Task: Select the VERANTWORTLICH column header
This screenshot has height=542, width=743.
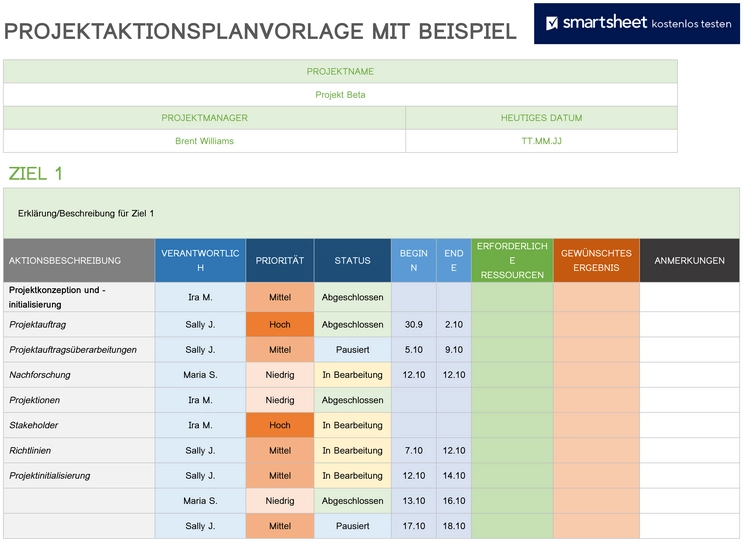Action: pyautogui.click(x=200, y=261)
